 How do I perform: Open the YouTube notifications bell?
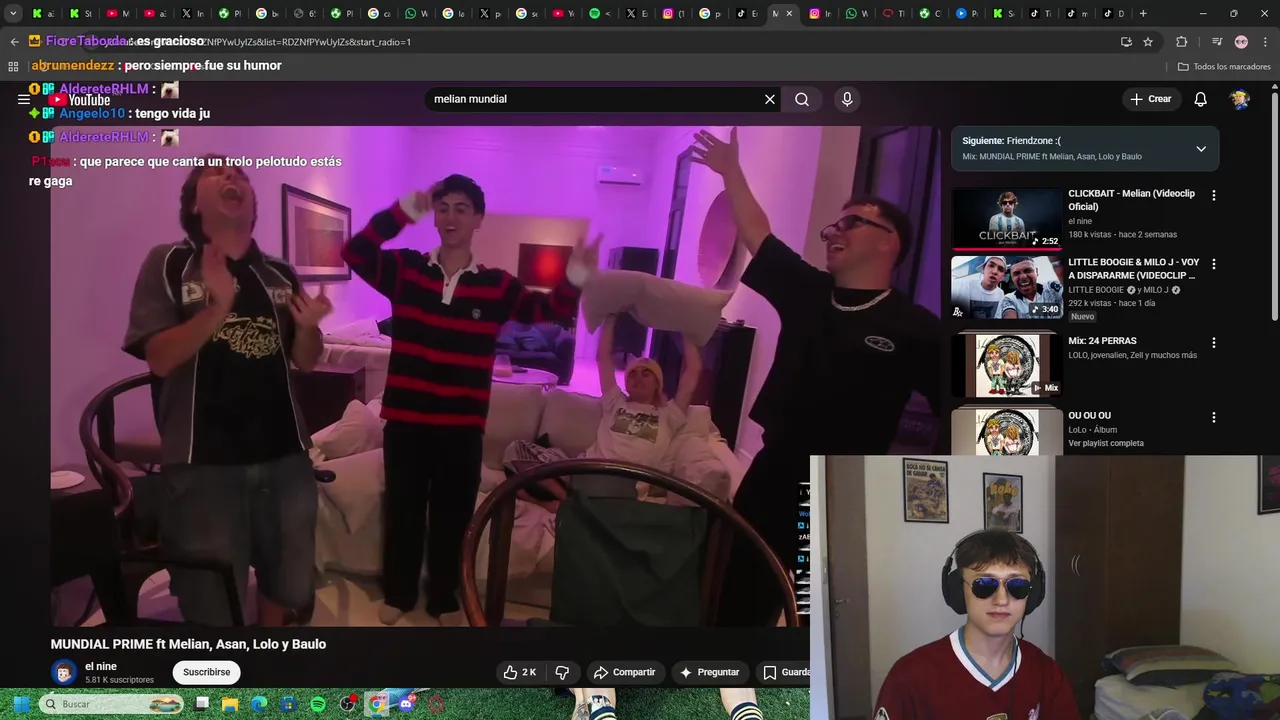click(x=1200, y=99)
